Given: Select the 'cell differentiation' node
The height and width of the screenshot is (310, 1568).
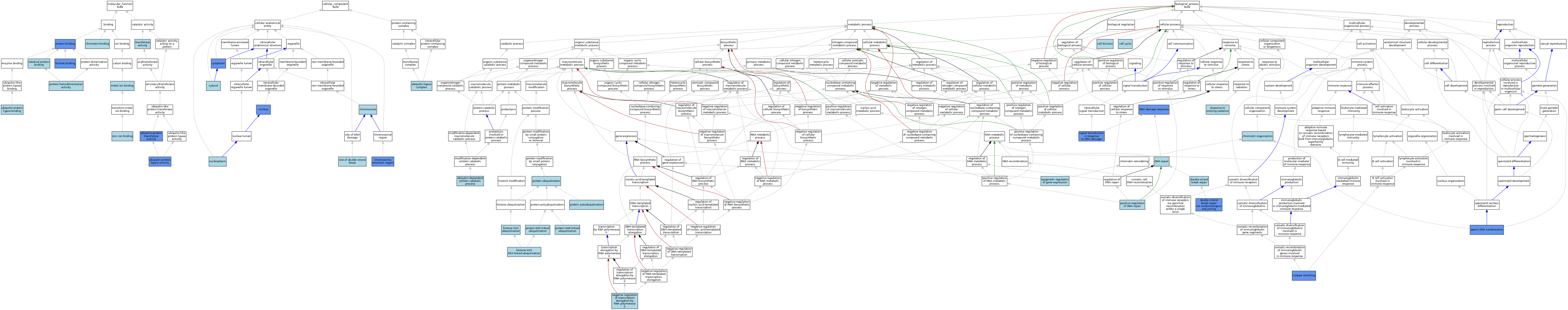Looking at the screenshot, I should (x=1436, y=63).
